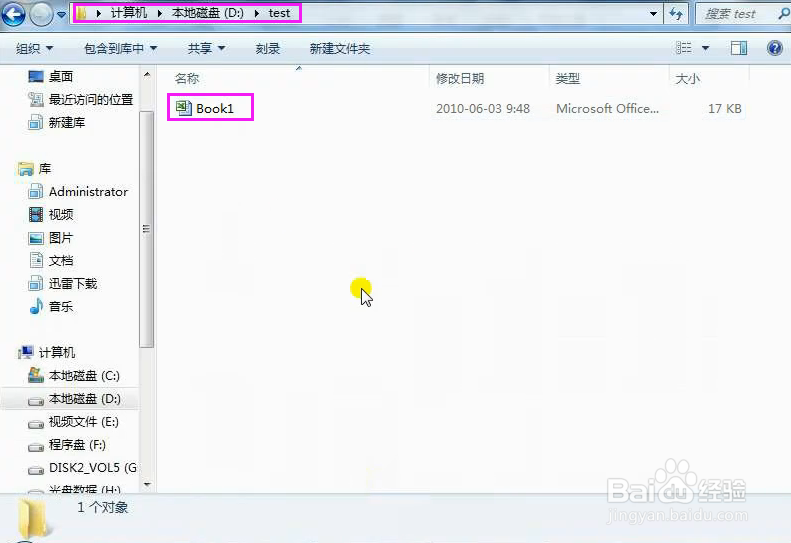Select the Book1 Excel file
Image resolution: width=791 pixels, height=543 pixels.
pyautogui.click(x=215, y=108)
